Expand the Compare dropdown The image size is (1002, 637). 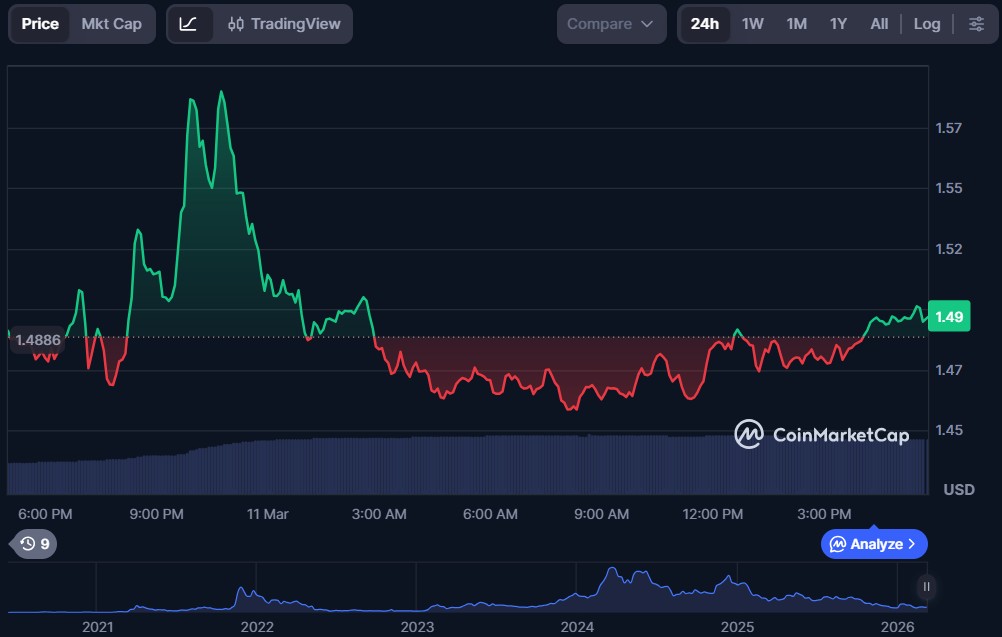(610, 24)
